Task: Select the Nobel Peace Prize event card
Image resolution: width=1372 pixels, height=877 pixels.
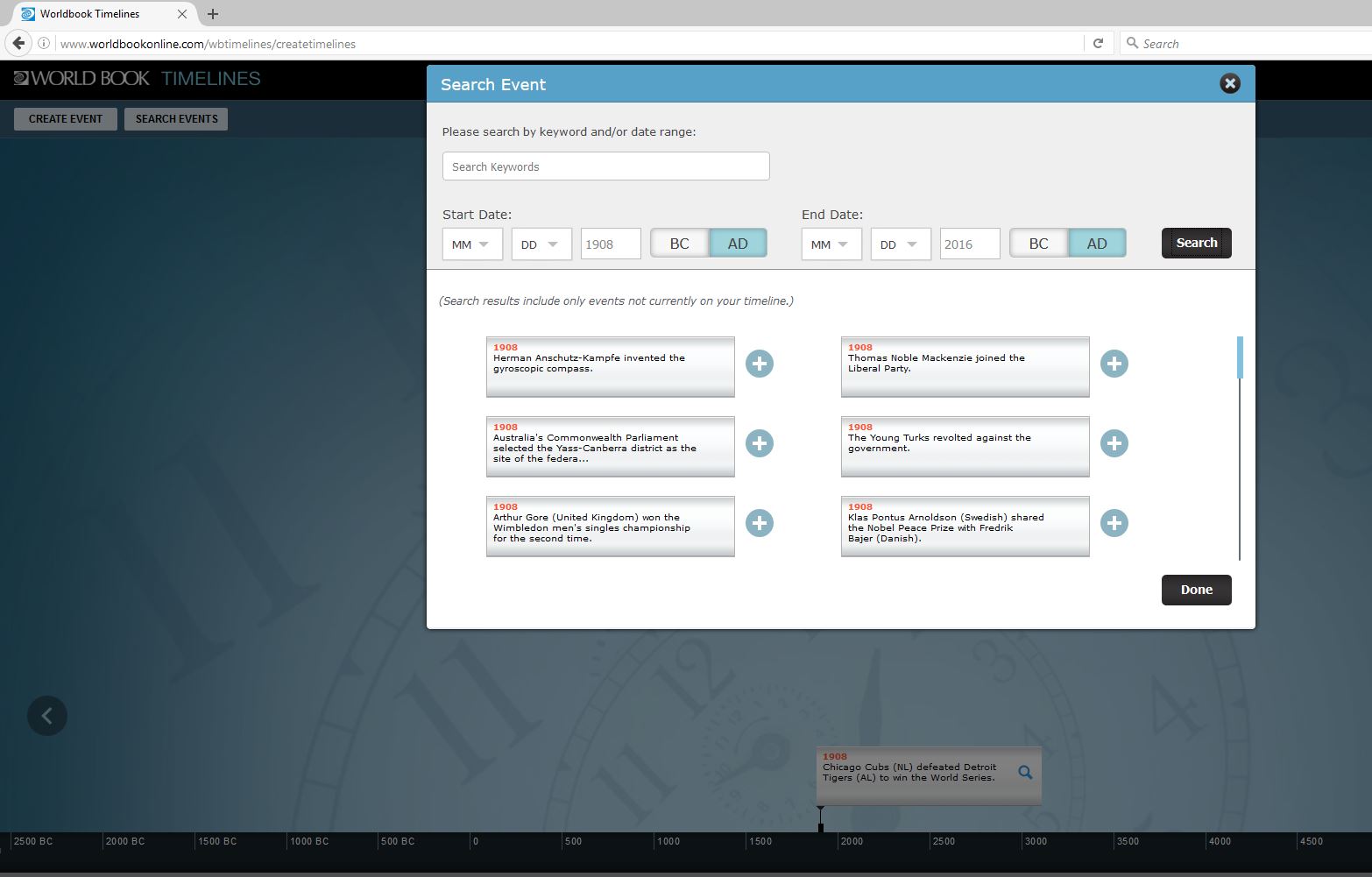Action: (965, 527)
